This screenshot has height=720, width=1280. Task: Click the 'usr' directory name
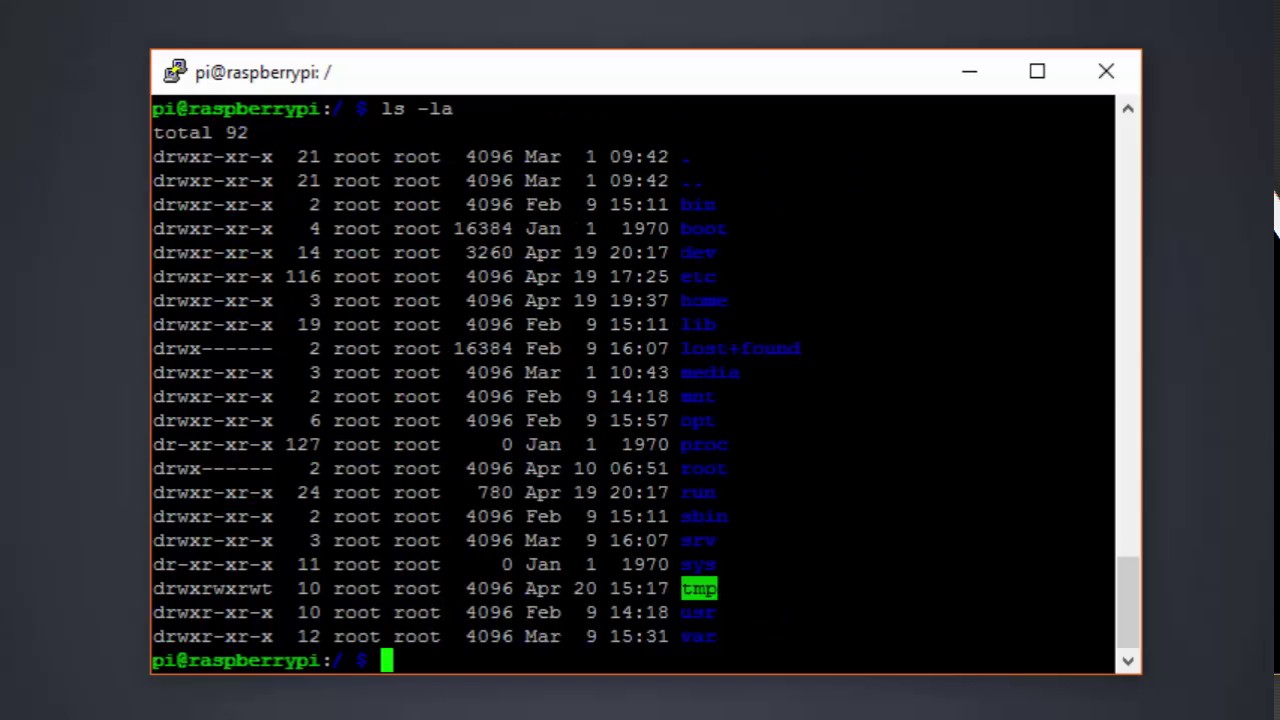pyautogui.click(x=698, y=612)
